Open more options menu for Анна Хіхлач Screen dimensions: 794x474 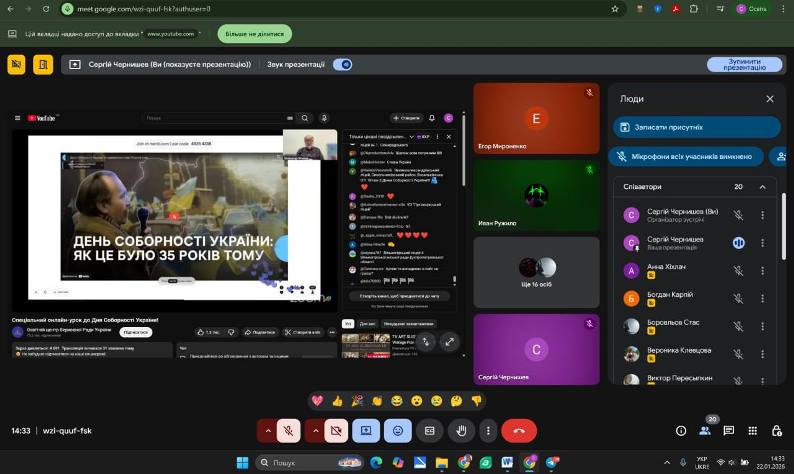pos(762,271)
